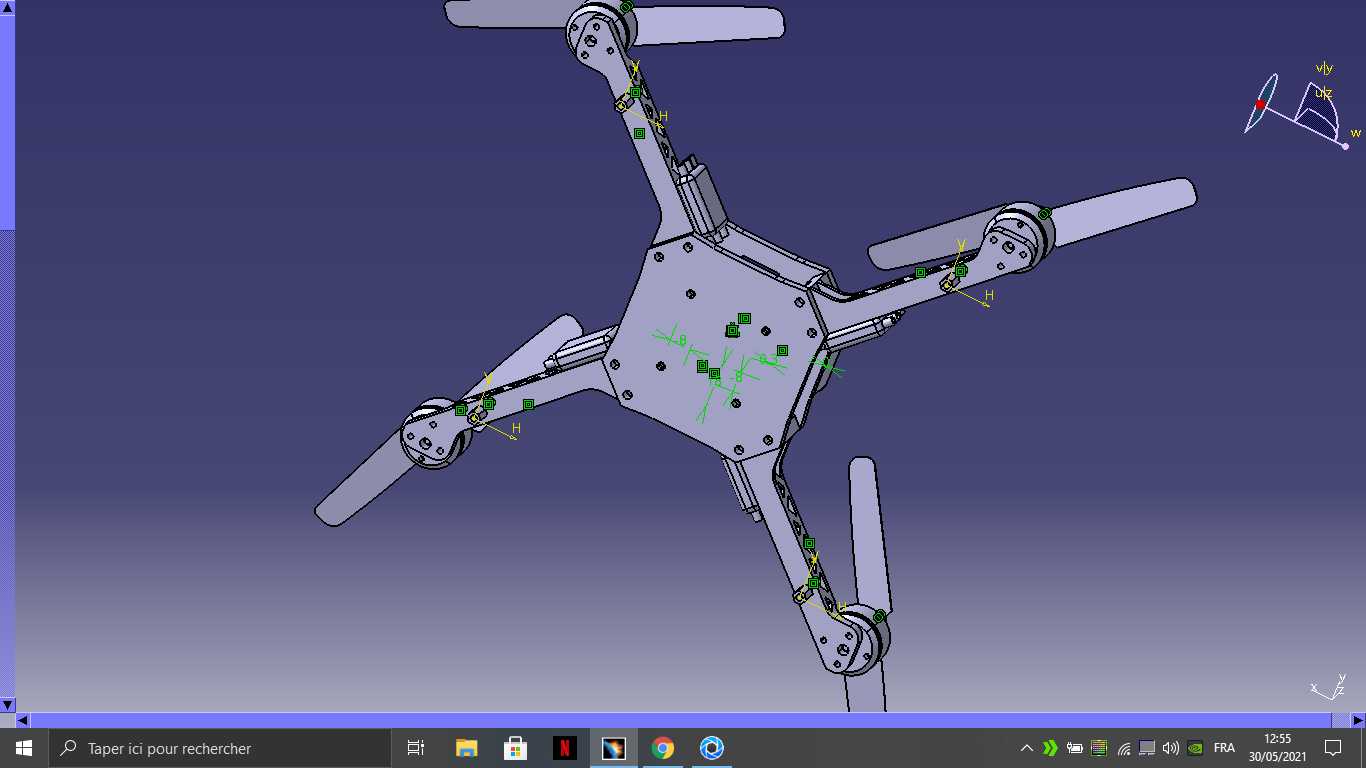Open File Explorer from the taskbar
Screen dimensions: 1366x768
click(467, 748)
